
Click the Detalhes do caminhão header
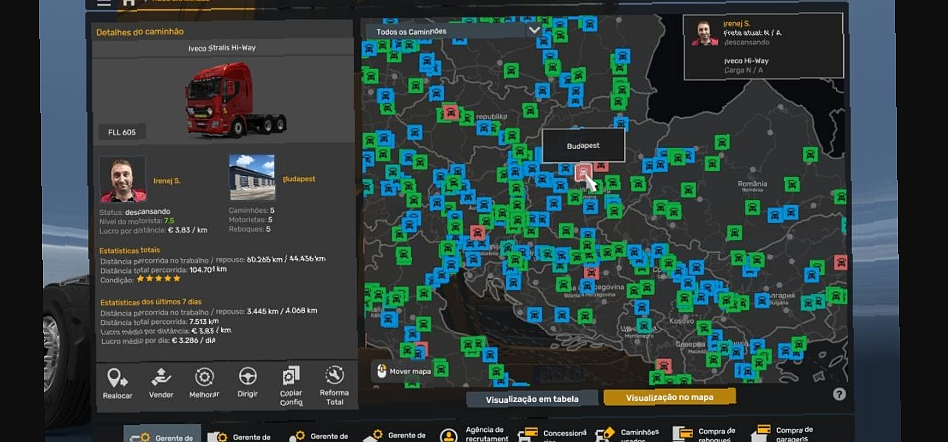pos(140,31)
